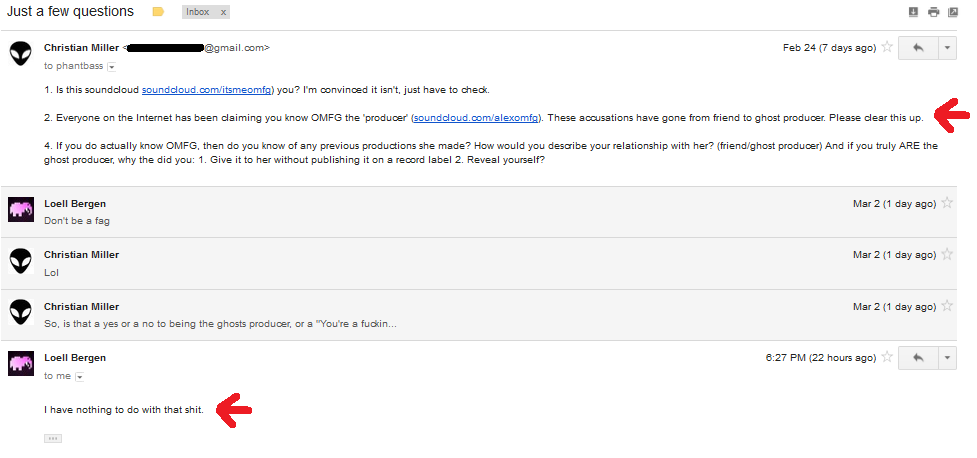Show details arrow next to "to phantbass"
This screenshot has width=977, height=458.
coord(112,67)
